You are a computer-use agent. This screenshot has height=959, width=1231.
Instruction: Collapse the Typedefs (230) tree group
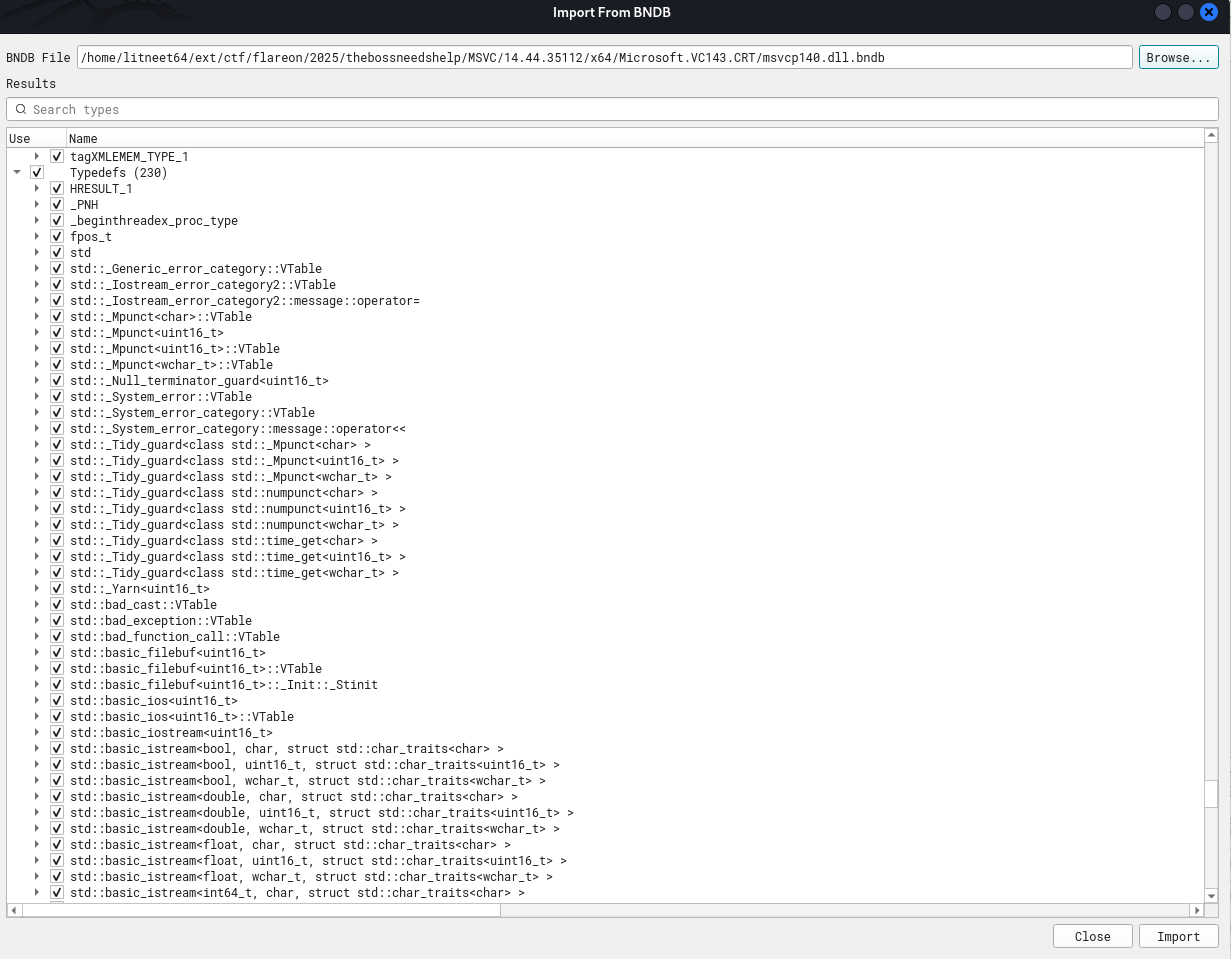(17, 173)
